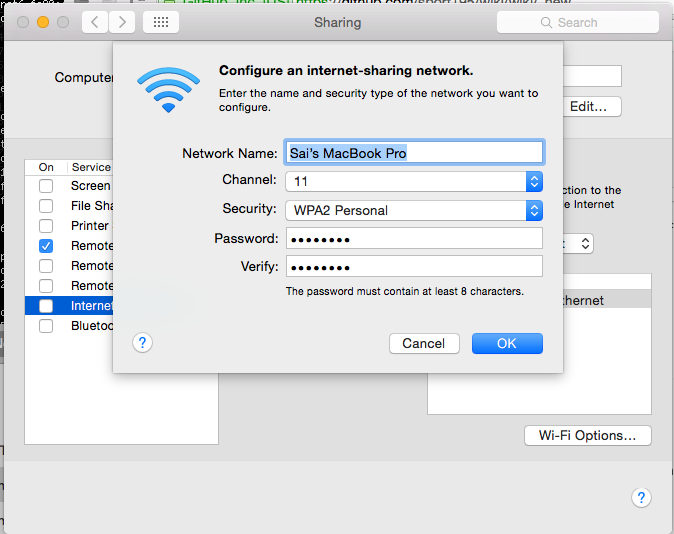
Task: Open the Sharing pane help button
Action: [x=641, y=497]
